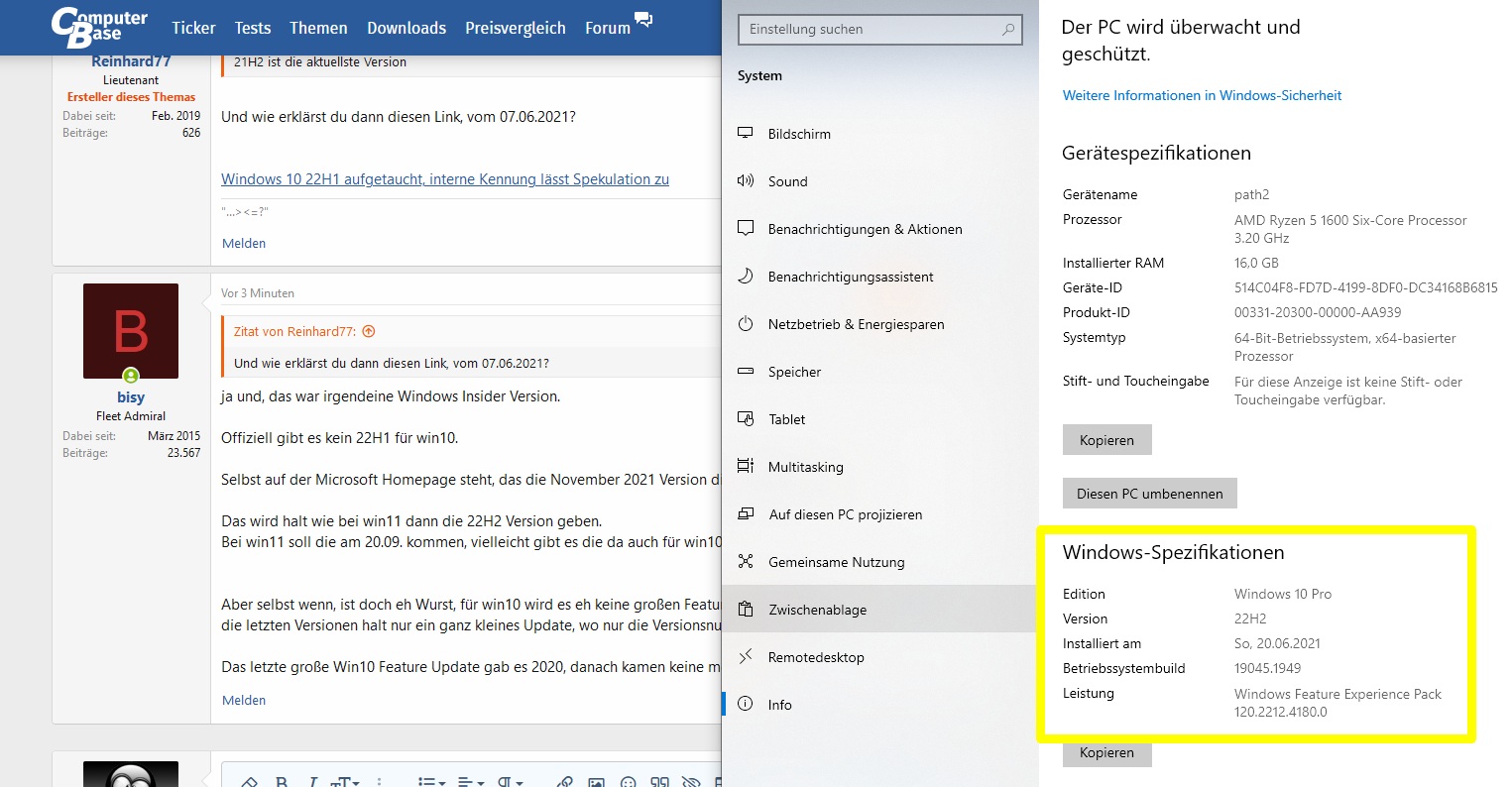Open the Preisvergleich menu
This screenshot has height=787, width=1512.
click(516, 28)
